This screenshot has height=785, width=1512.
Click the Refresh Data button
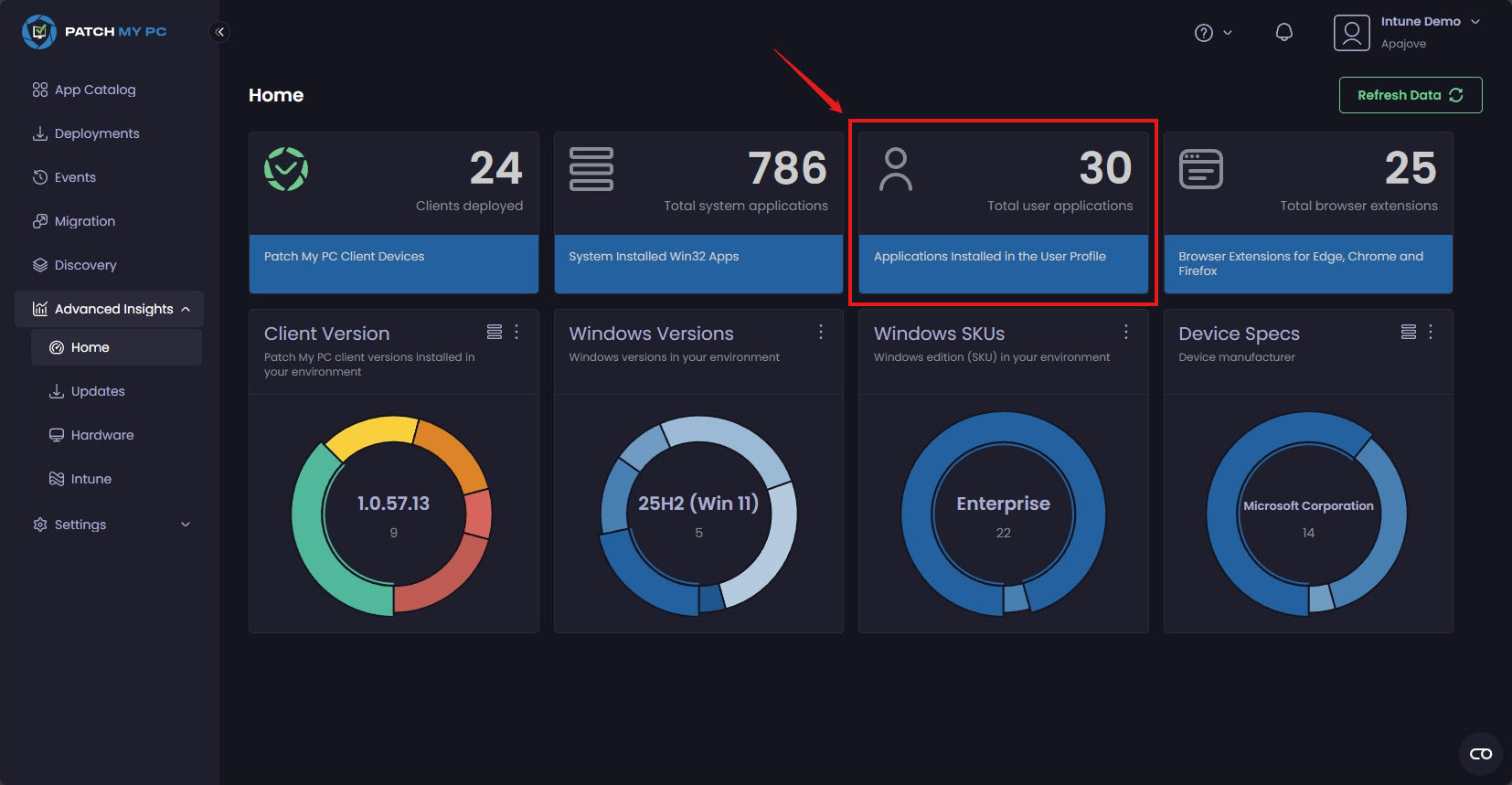1410,95
